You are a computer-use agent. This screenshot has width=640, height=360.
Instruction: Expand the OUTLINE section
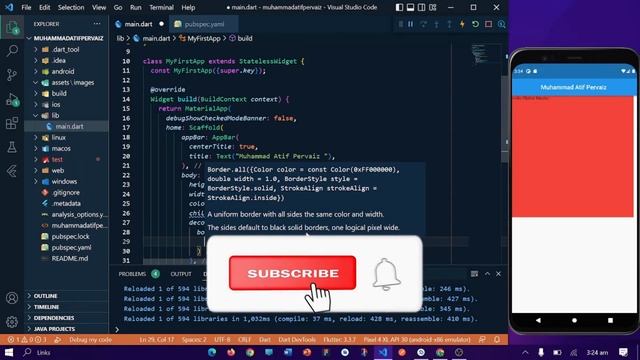45,296
